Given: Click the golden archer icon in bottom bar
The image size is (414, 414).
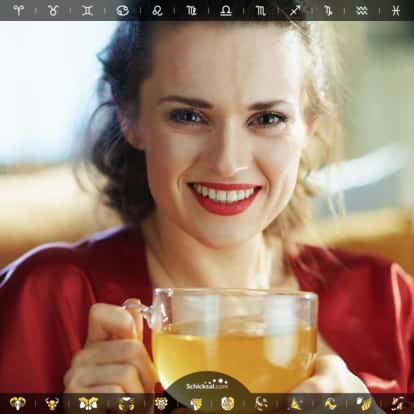Looking at the screenshot, I should pyautogui.click(x=295, y=403).
